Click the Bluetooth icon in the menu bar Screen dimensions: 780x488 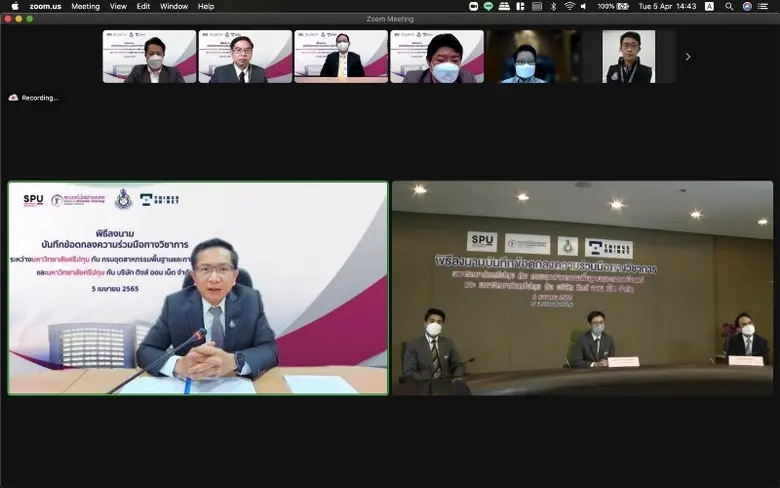(x=552, y=6)
